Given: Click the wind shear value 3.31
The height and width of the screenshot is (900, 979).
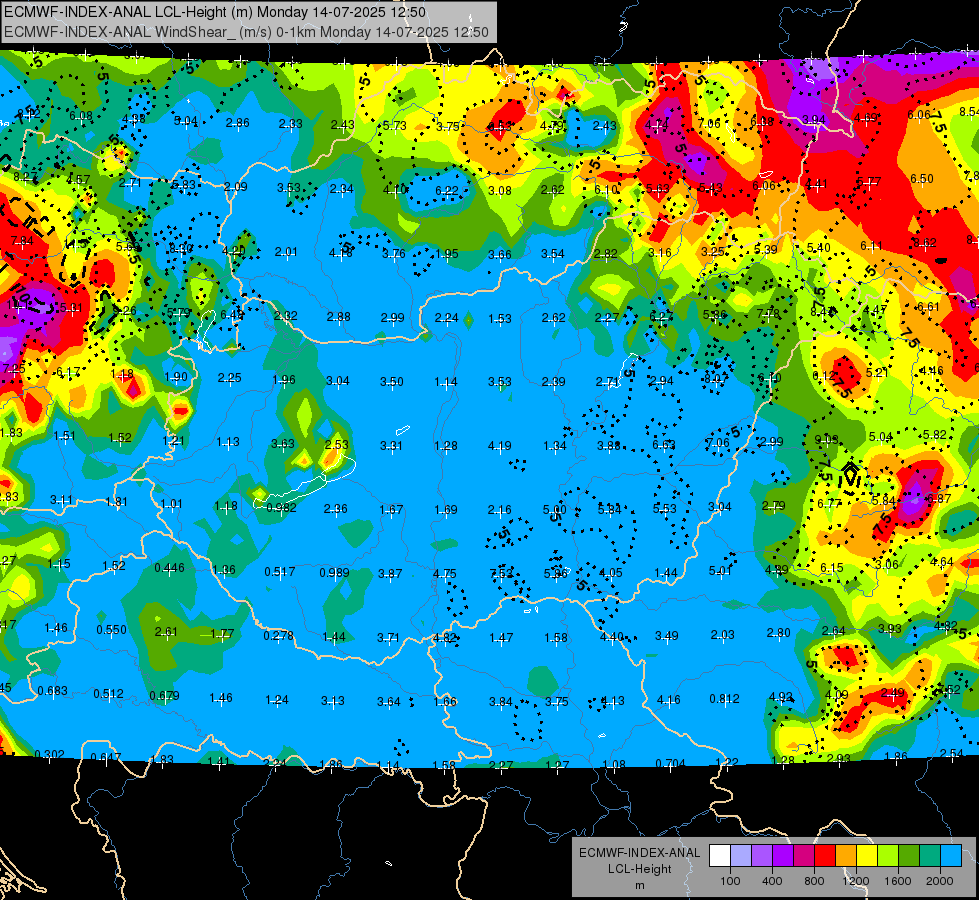Looking at the screenshot, I should tap(391, 446).
